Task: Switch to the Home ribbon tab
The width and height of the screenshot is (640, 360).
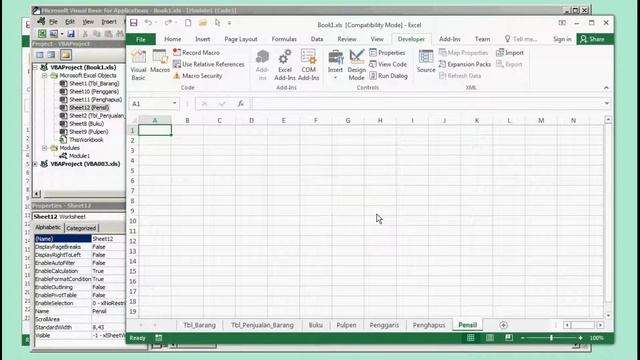Action: (x=172, y=39)
